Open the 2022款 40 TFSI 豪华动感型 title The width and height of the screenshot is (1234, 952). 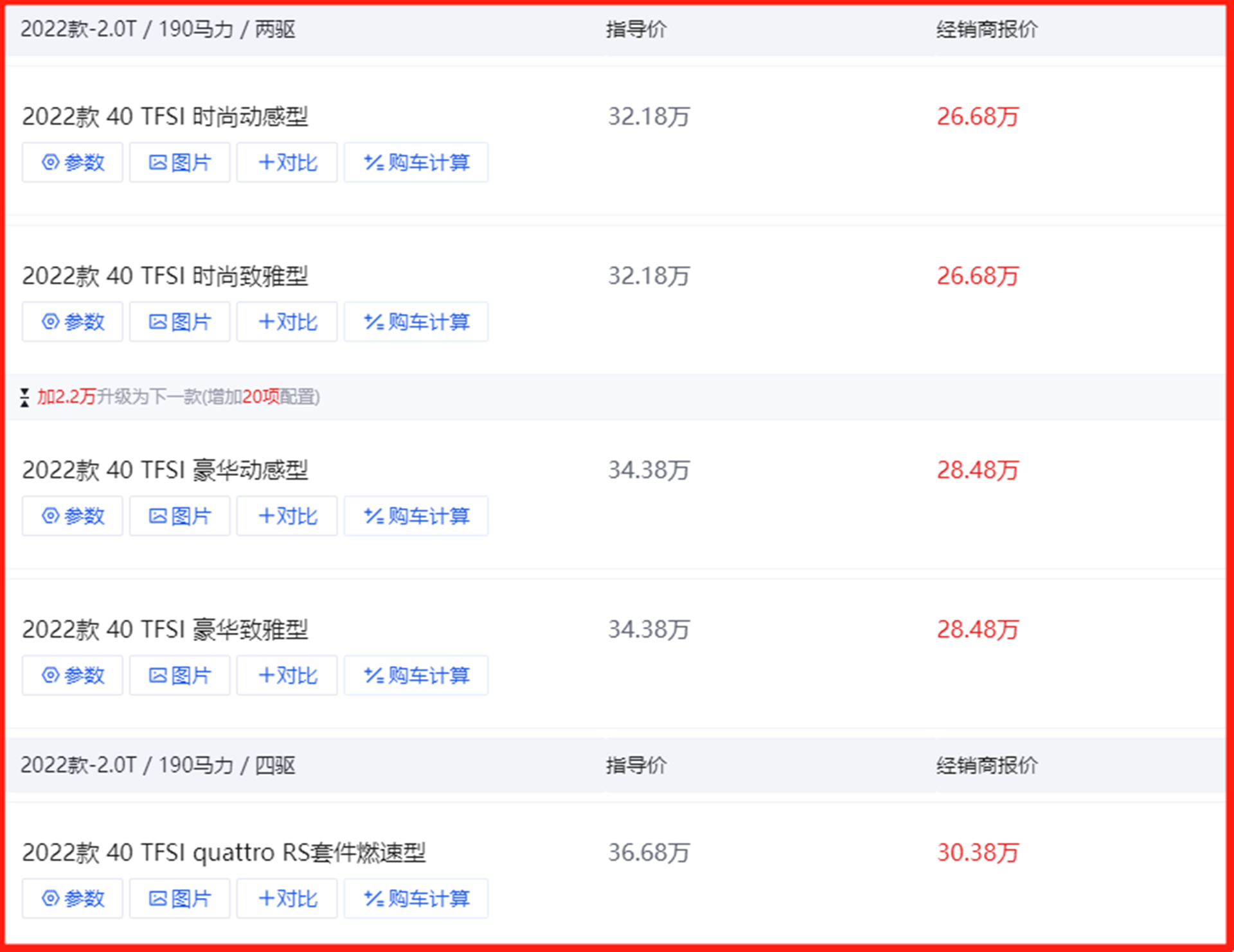coord(165,470)
